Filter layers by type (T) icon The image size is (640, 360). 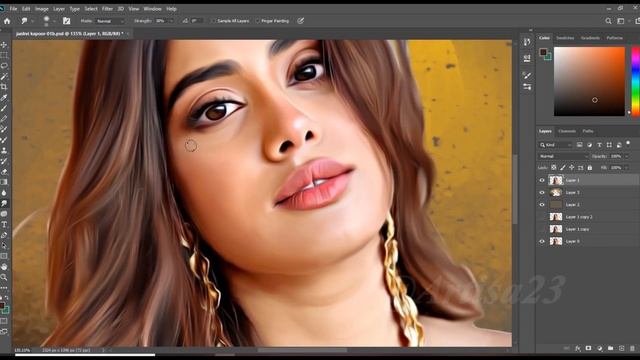click(x=599, y=145)
